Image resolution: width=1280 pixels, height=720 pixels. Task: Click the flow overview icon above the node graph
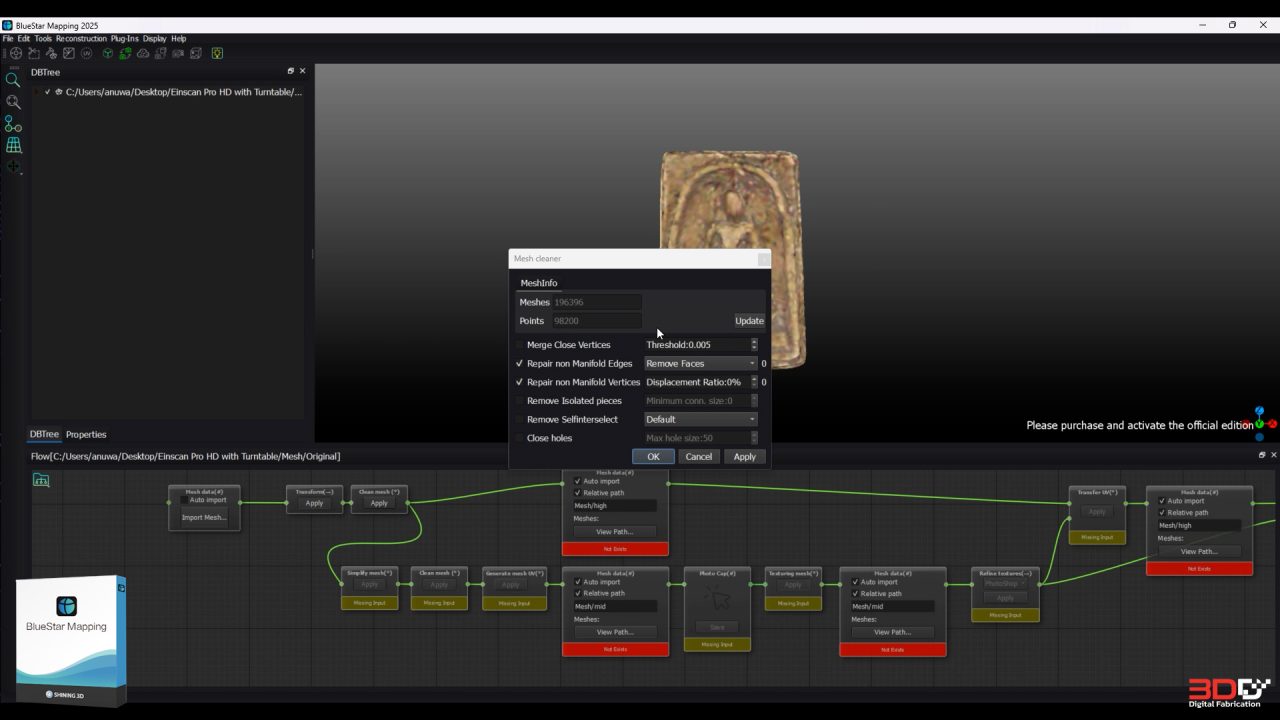41,480
